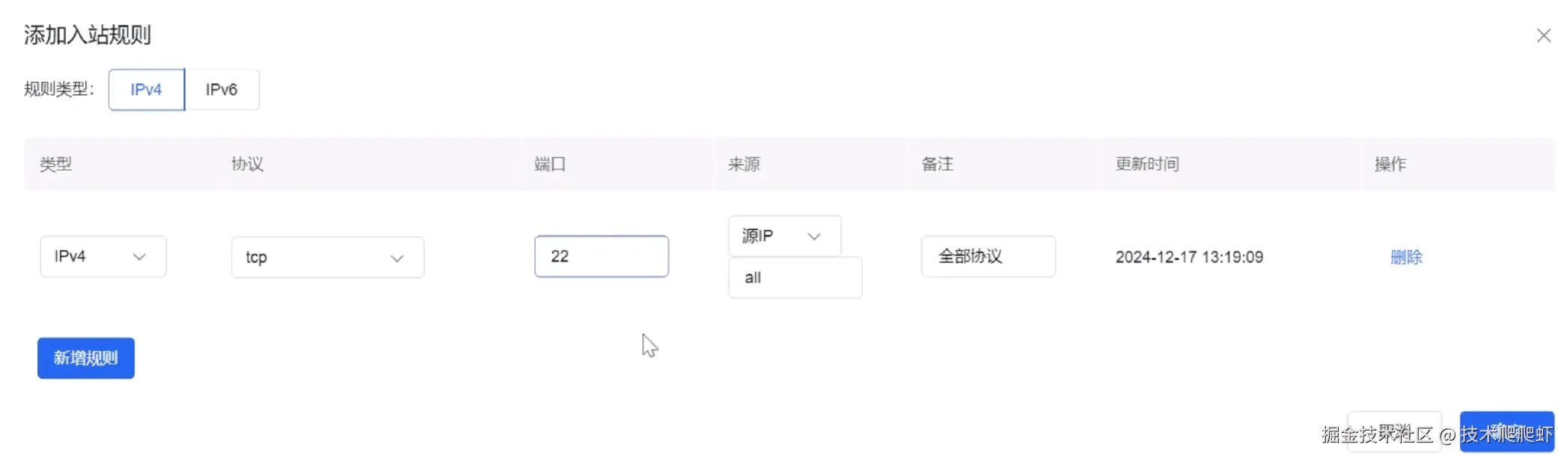This screenshot has width=1568, height=459.
Task: Focus the source field containing all
Action: 794,278
